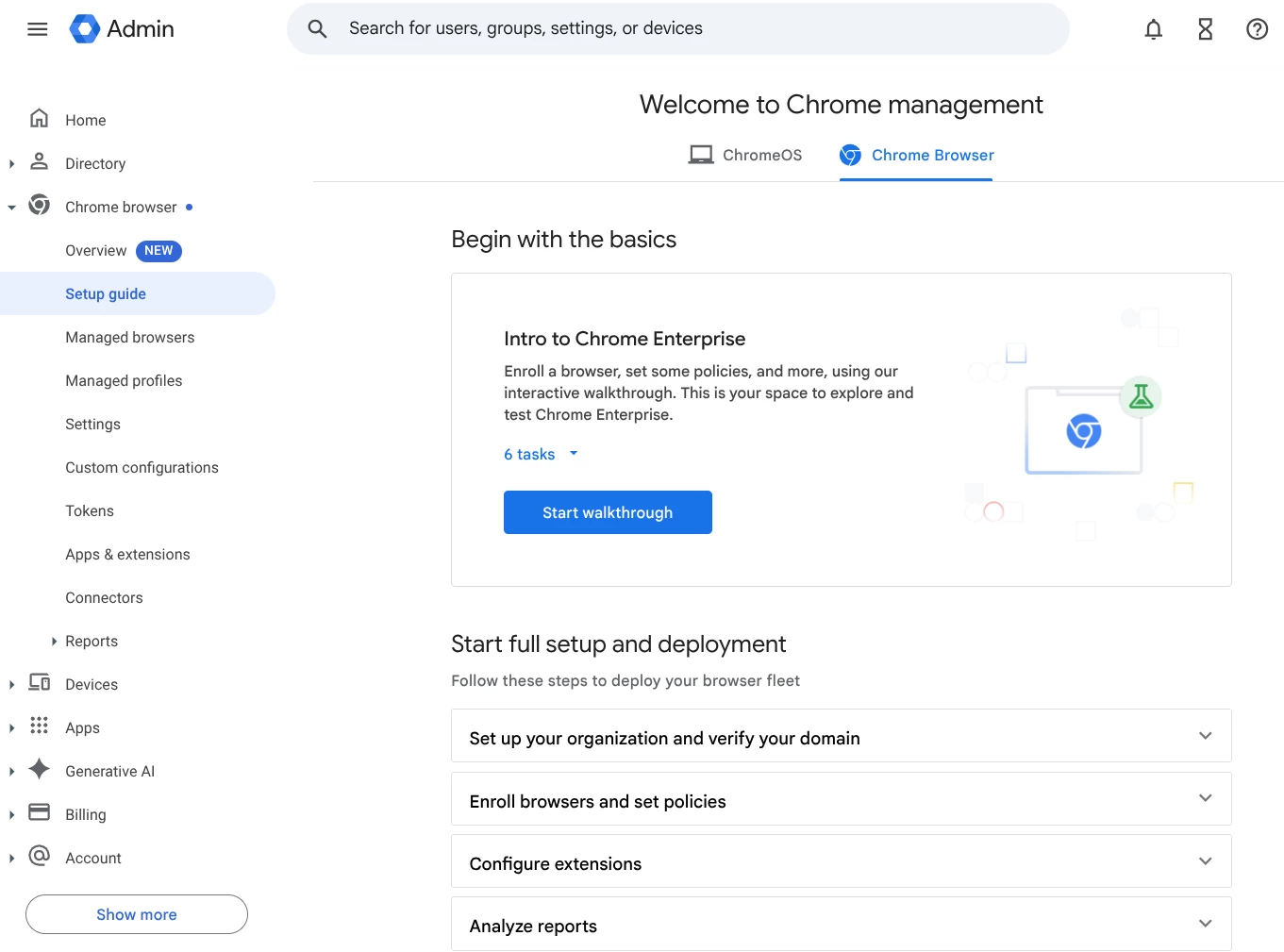Open Connectors page
Screen dimensions: 1284x952
tap(104, 598)
